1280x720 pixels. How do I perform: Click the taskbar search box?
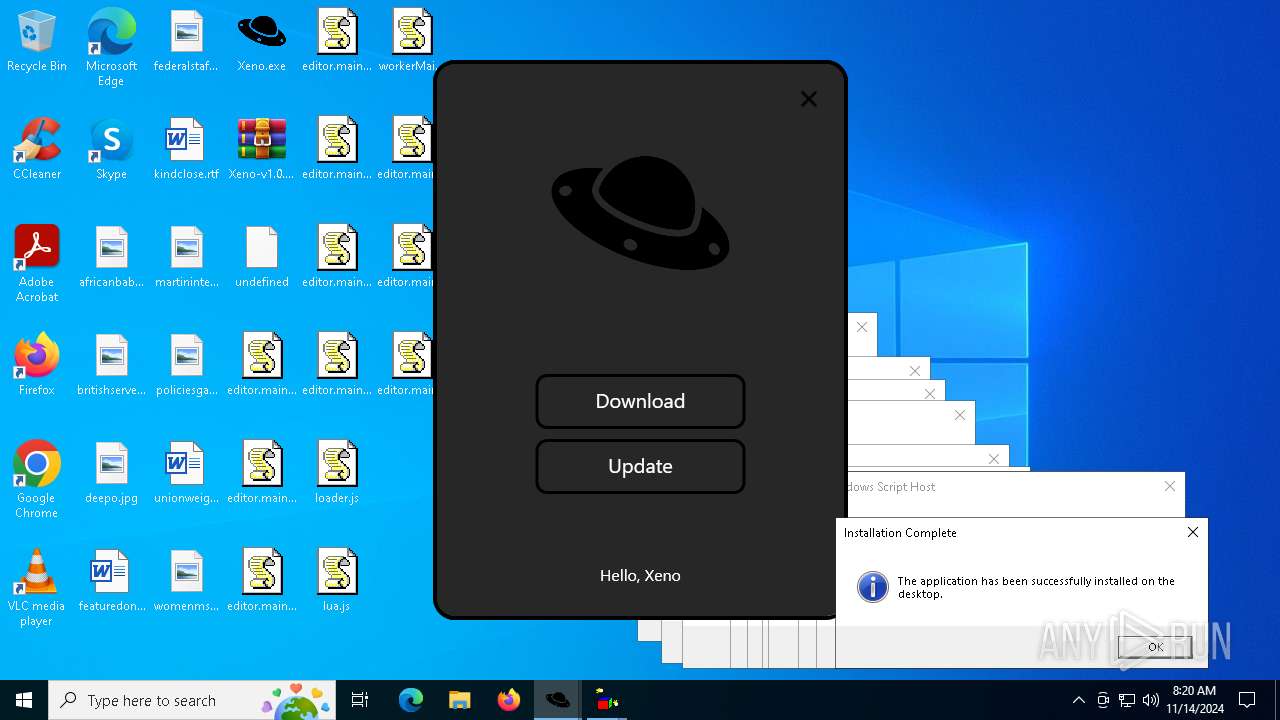[194, 700]
